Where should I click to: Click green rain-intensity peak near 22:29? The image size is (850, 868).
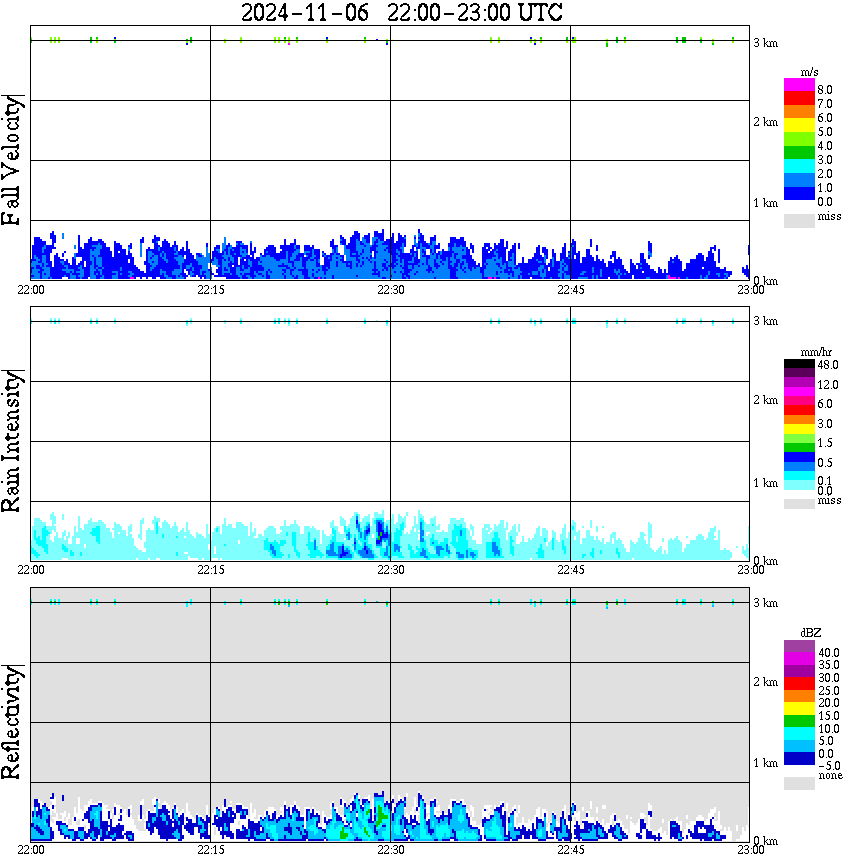tap(379, 536)
